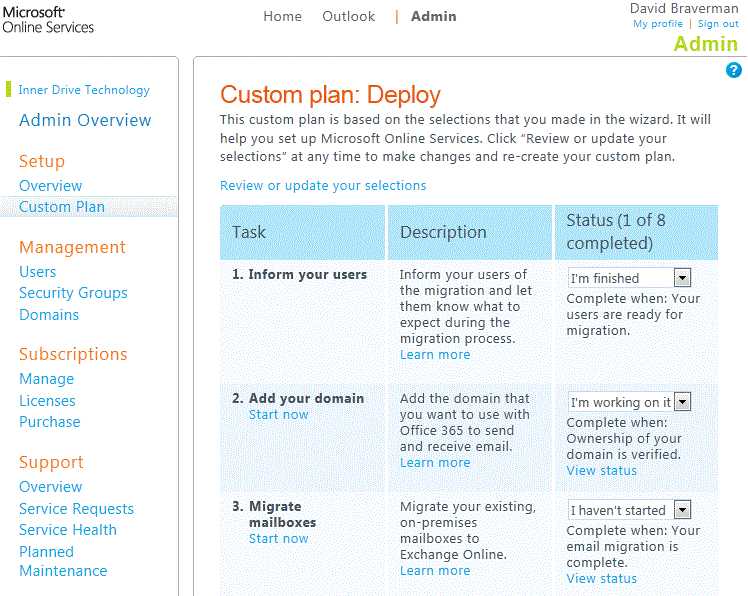Click Learn more for Migrate mailboxes
748x596 pixels.
click(435, 570)
